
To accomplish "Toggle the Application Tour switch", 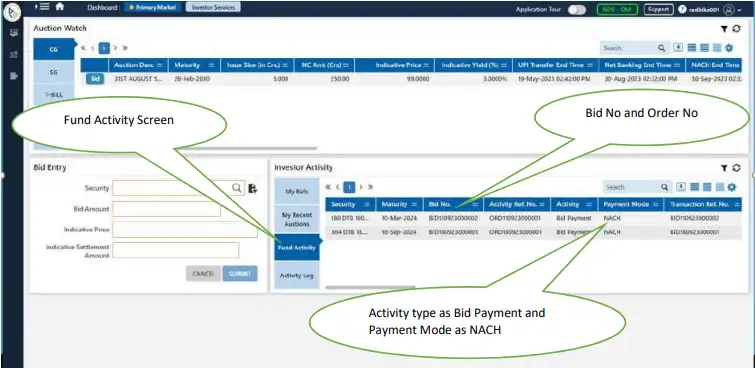I will point(577,10).
